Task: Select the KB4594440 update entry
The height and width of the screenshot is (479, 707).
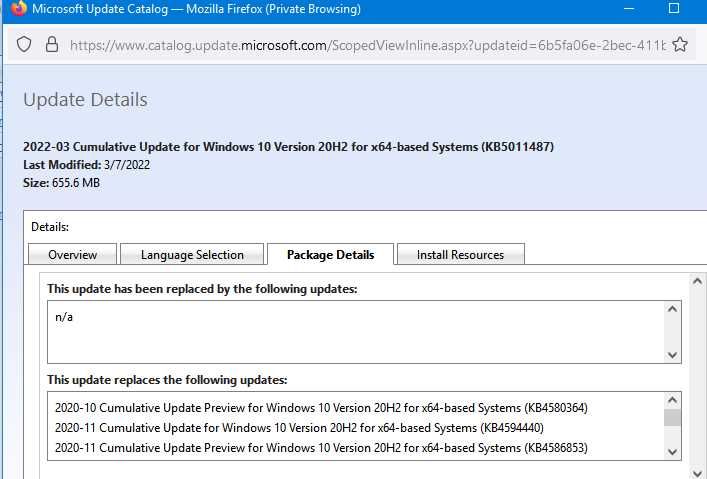Action: coord(299,428)
